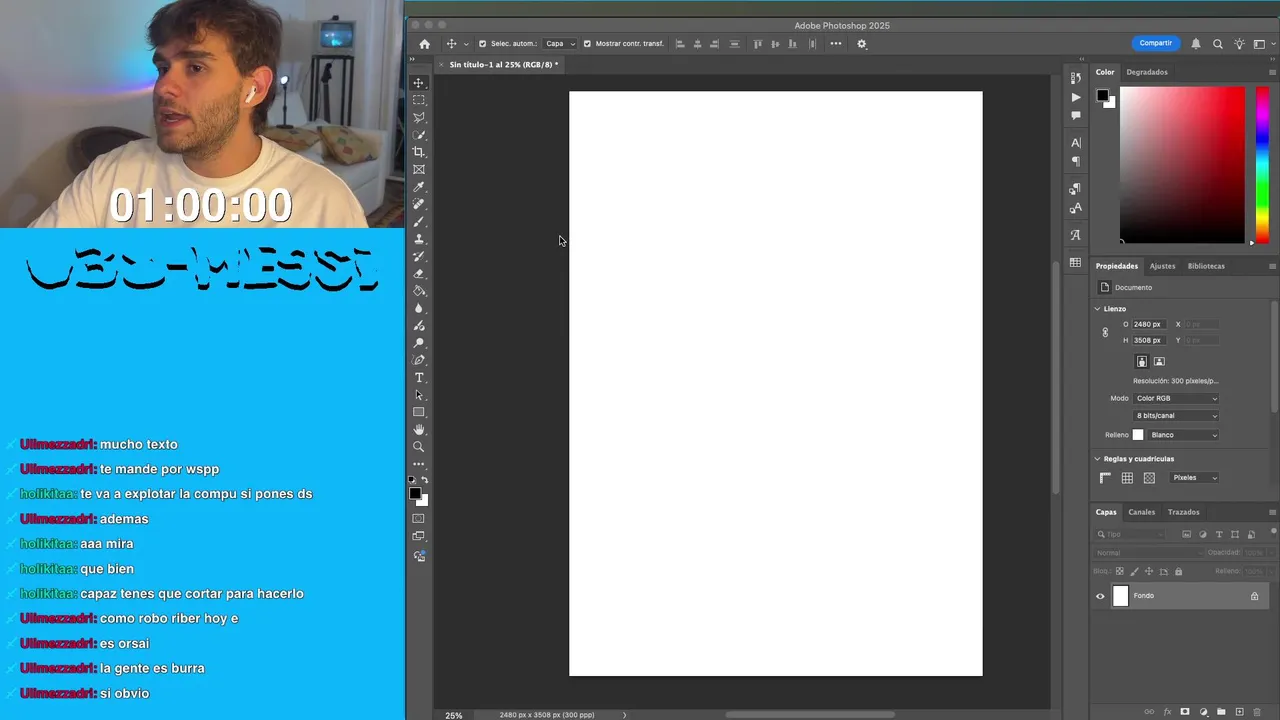Select the Crop tool
Viewport: 1280px width, 720px height.
coord(419,152)
